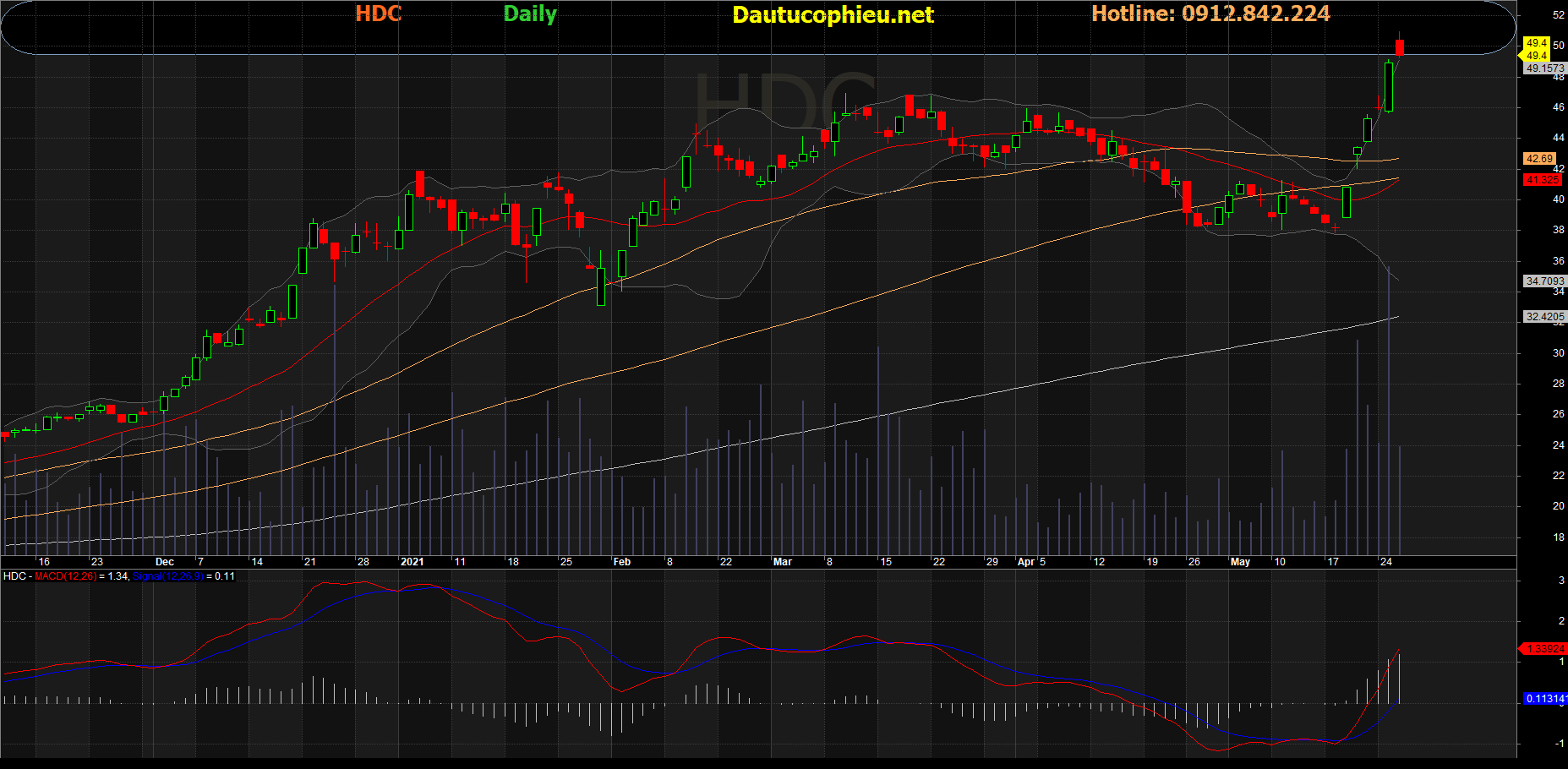Click the price axis value 36
Viewport: 1568px width, 769px height.
(1558, 261)
